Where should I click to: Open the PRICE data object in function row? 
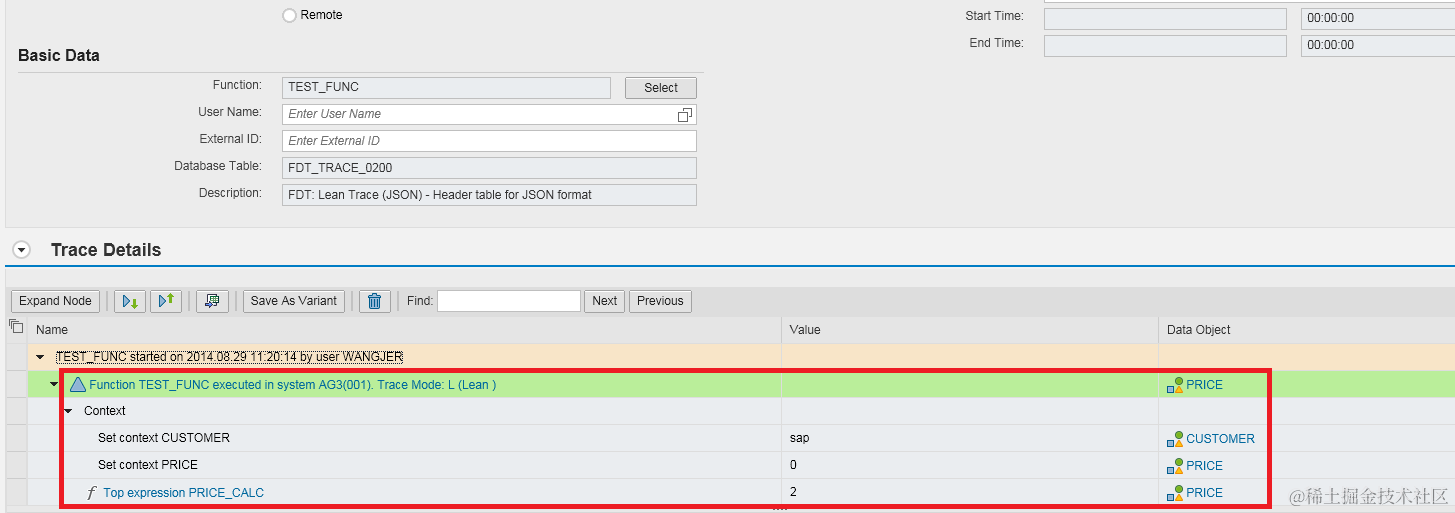coord(1204,385)
